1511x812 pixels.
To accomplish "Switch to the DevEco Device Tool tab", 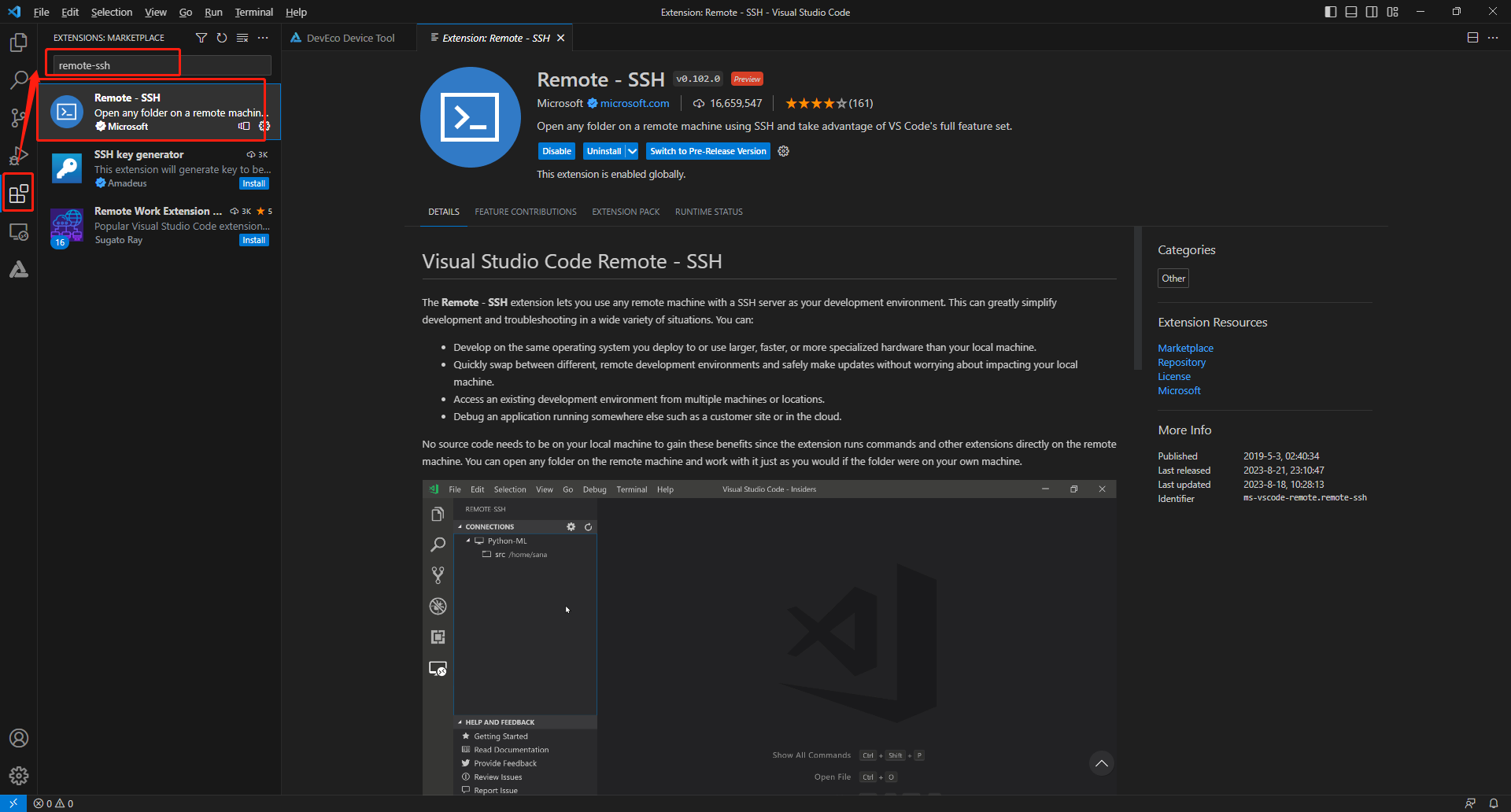I will (x=349, y=38).
